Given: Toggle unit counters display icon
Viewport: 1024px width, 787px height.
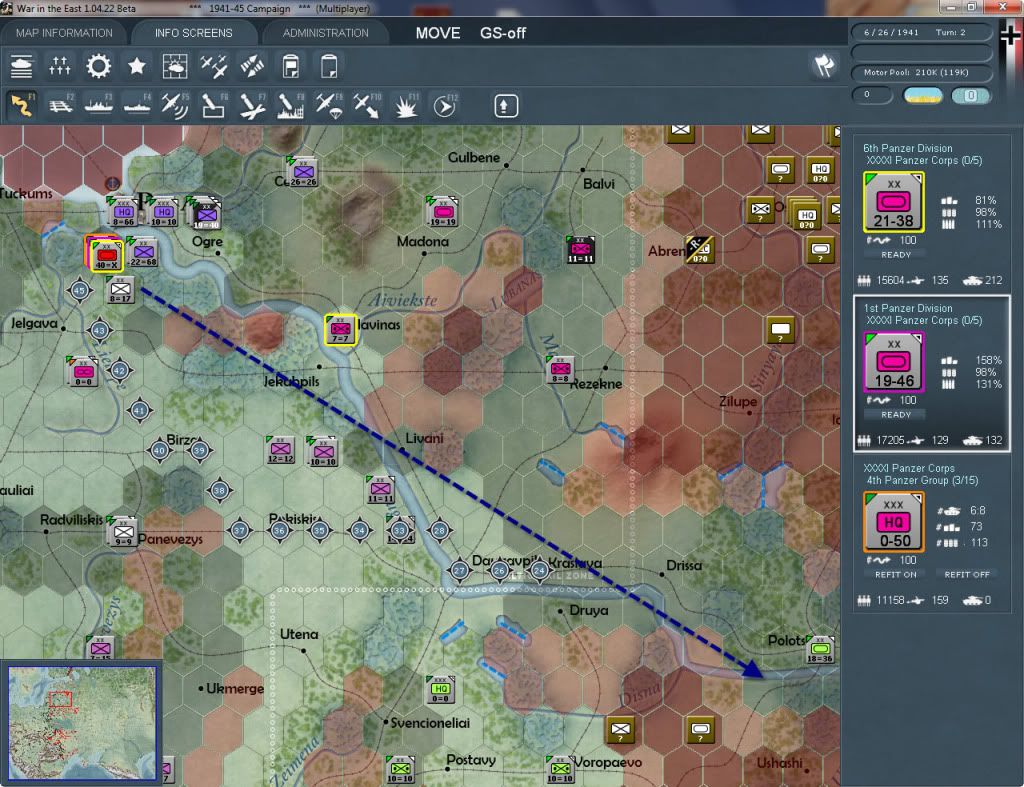Looking at the screenshot, I should tap(22, 66).
